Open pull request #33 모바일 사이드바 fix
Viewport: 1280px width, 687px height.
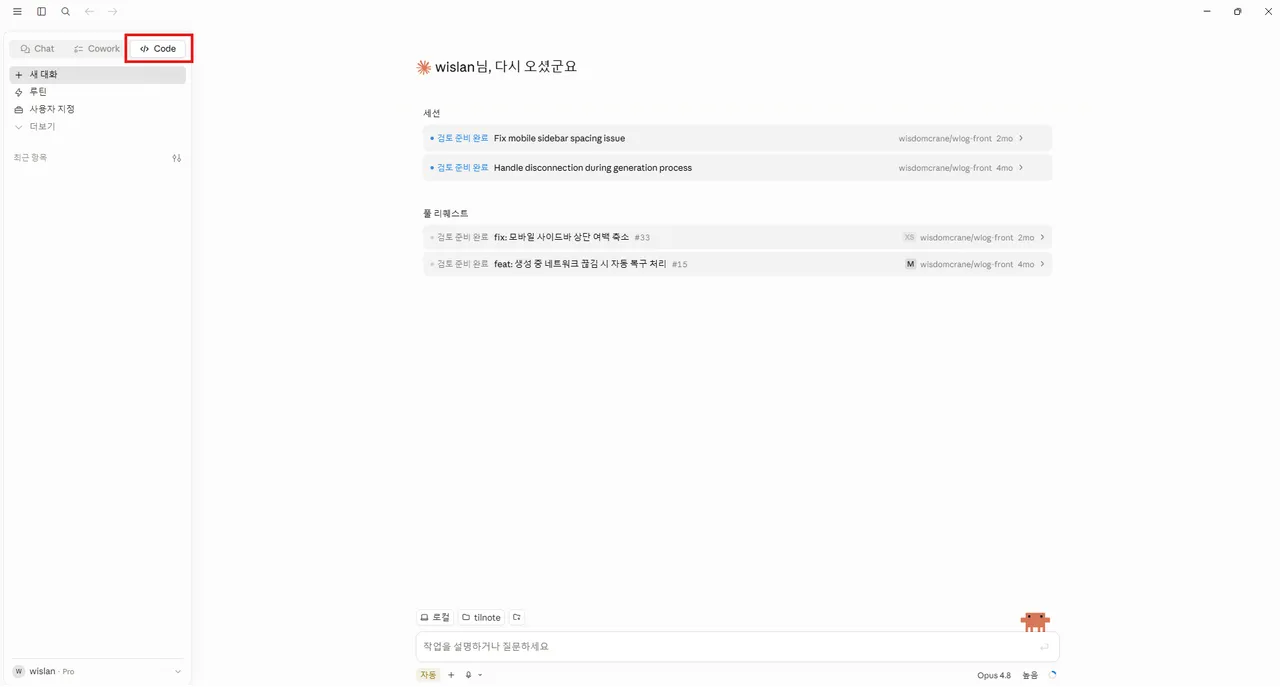click(738, 237)
